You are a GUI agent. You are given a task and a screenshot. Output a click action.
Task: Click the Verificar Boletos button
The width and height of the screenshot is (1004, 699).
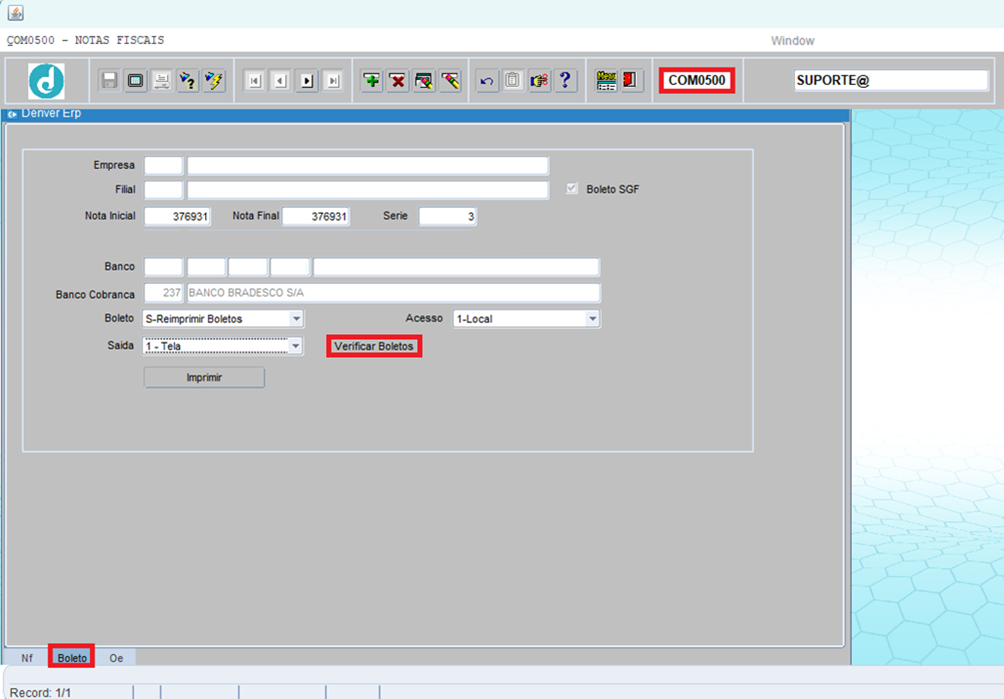[x=374, y=346]
